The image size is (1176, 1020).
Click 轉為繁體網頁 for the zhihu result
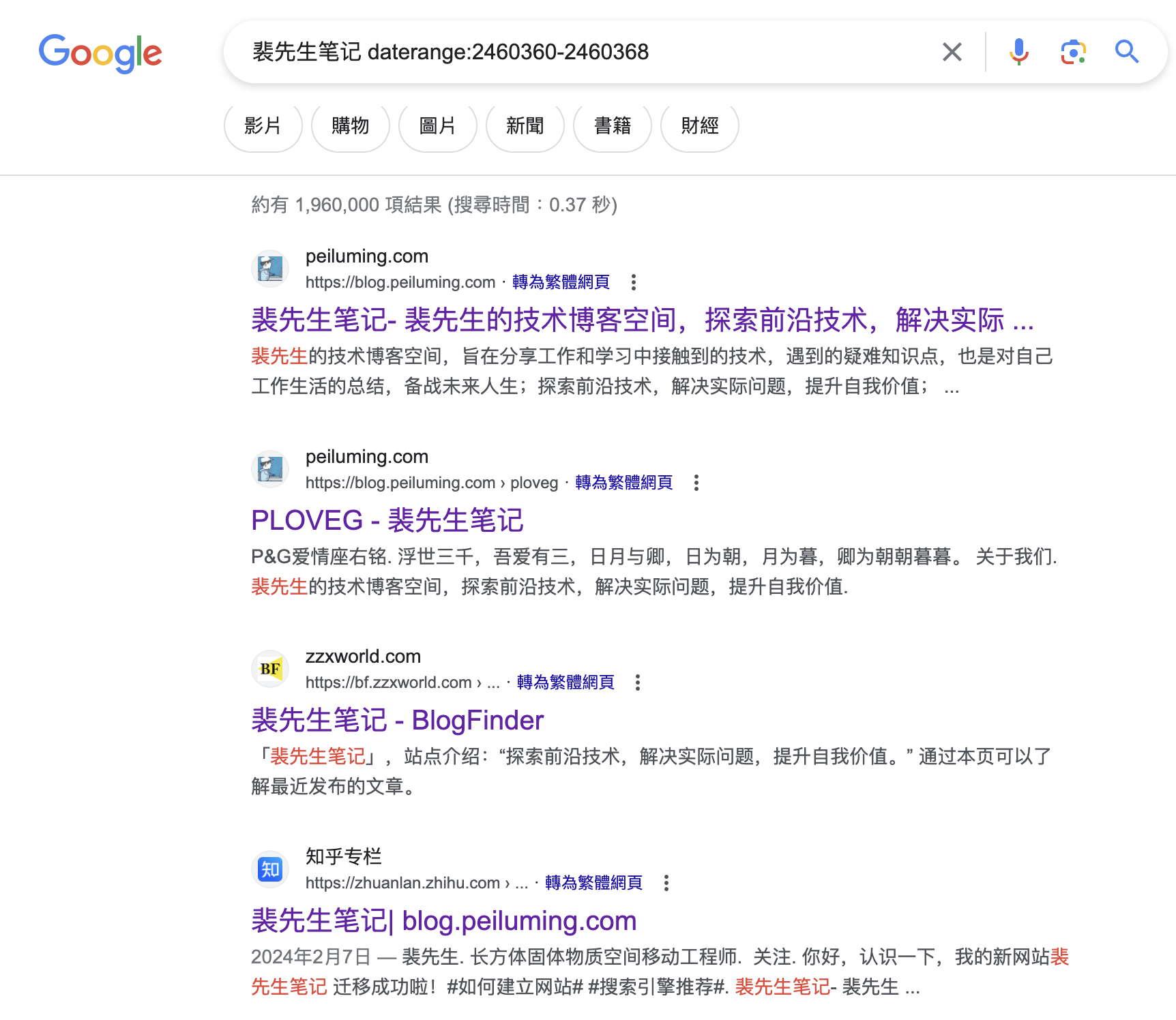[593, 883]
